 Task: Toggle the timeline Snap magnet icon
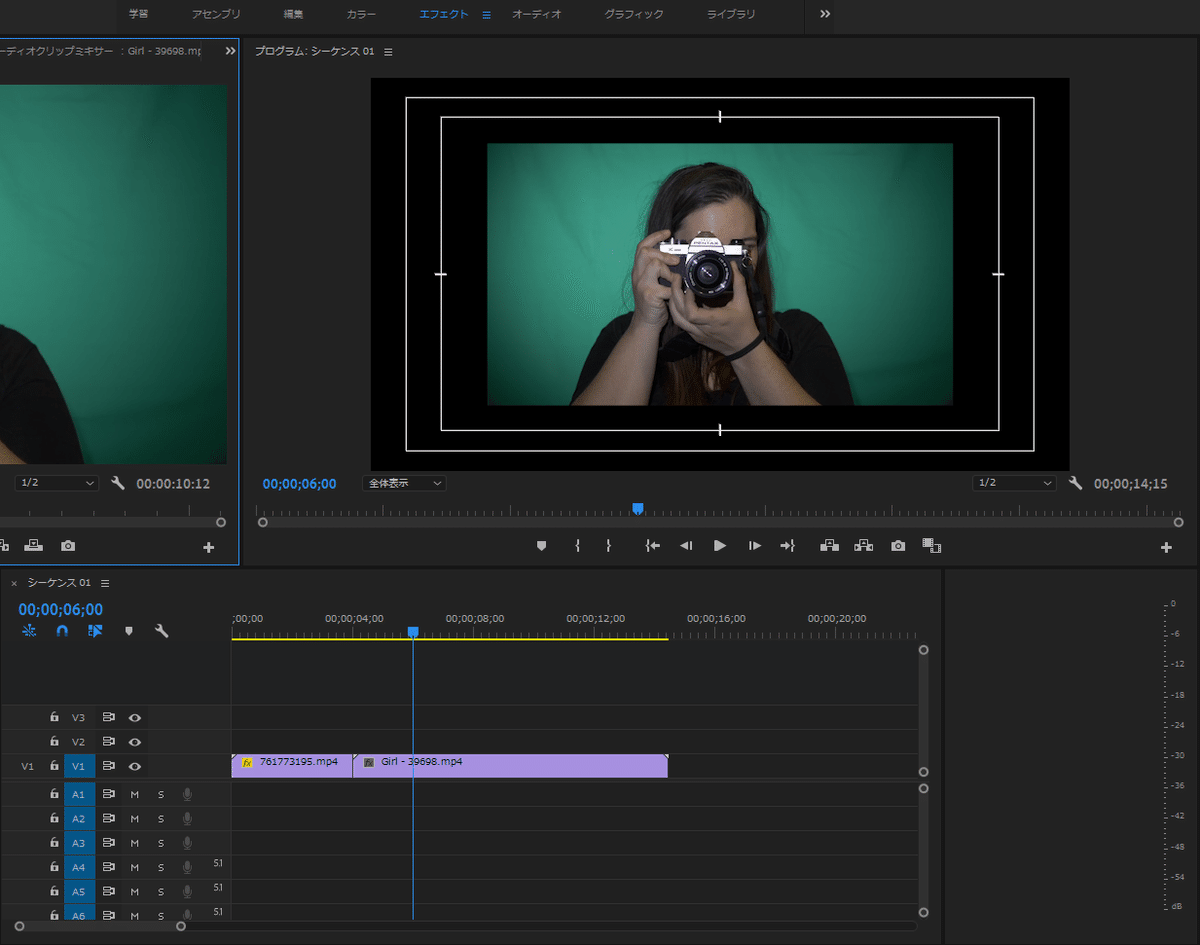pos(62,631)
